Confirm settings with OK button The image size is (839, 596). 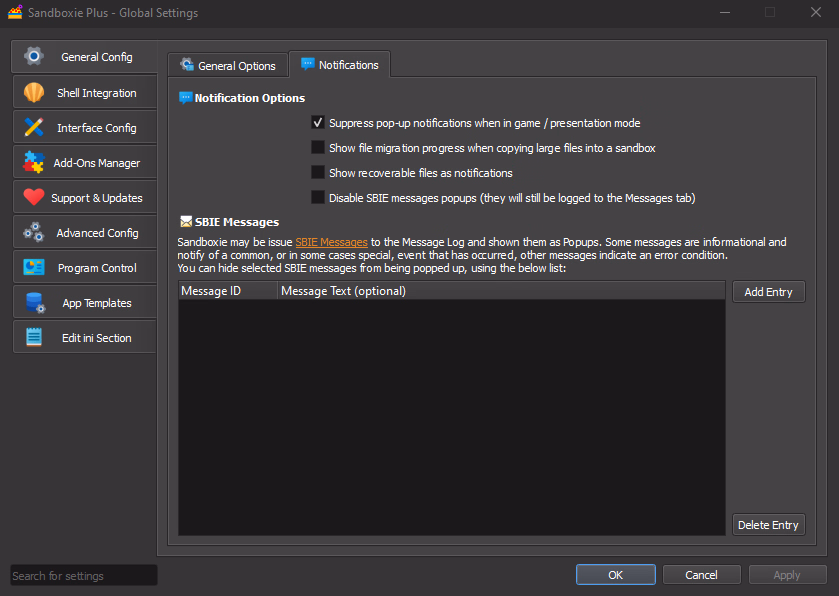[x=616, y=575]
